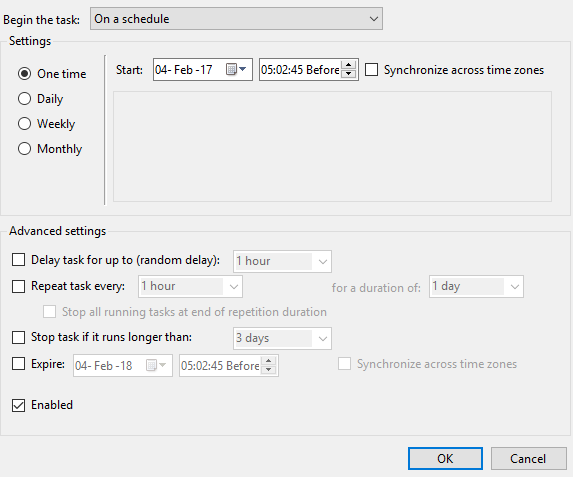Enable Stop task if it runs longer than
This screenshot has height=477, width=573.
pyautogui.click(x=19, y=337)
